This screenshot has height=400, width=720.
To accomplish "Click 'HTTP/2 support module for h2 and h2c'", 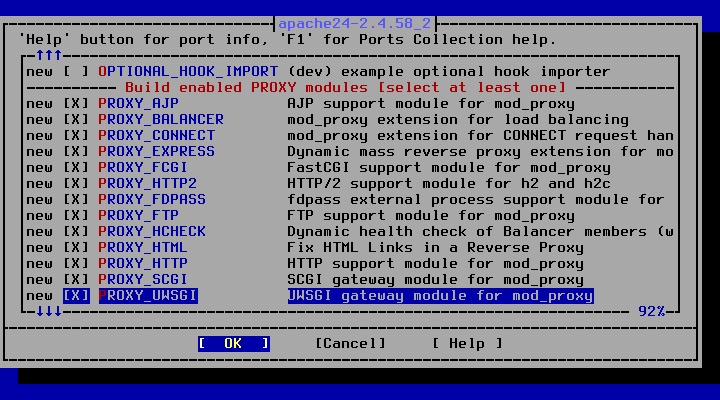I will pyautogui.click(x=449, y=184).
